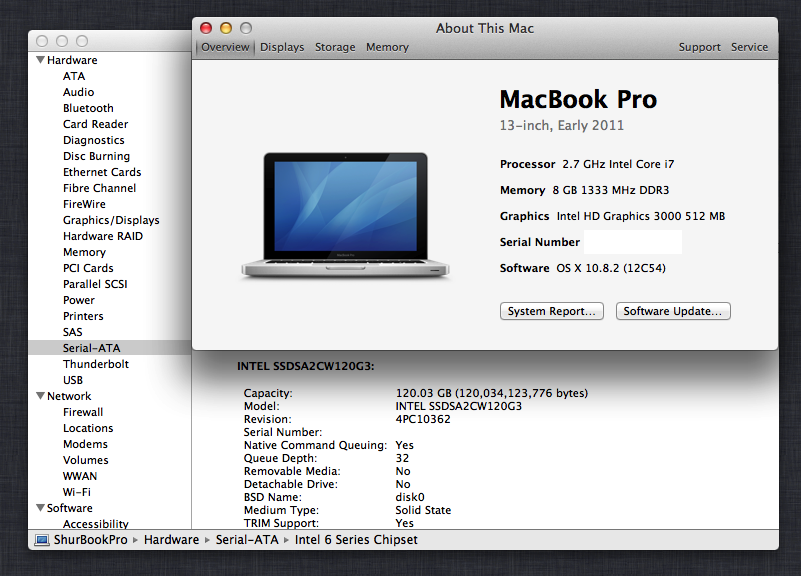Select FireWire in the sidebar
801x576 pixels.
tap(84, 204)
